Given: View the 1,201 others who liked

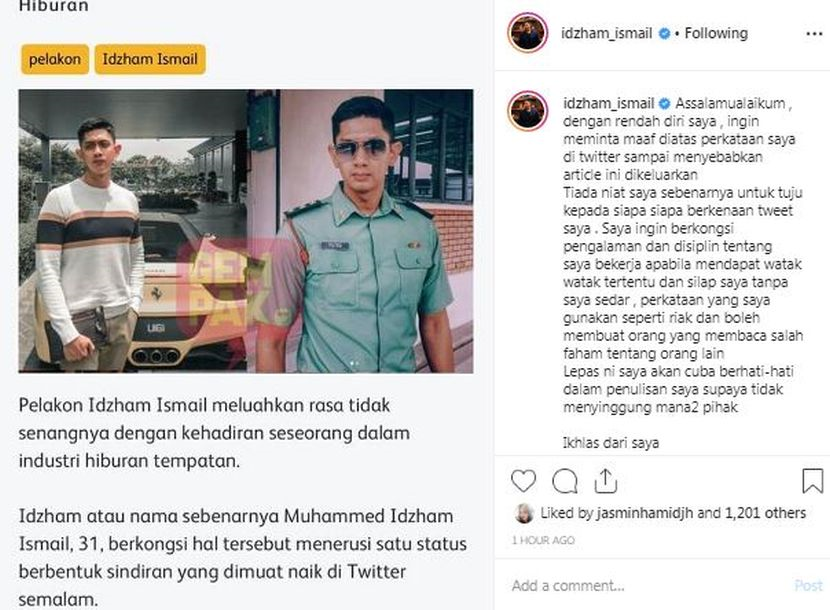Looking at the screenshot, I should [x=765, y=513].
